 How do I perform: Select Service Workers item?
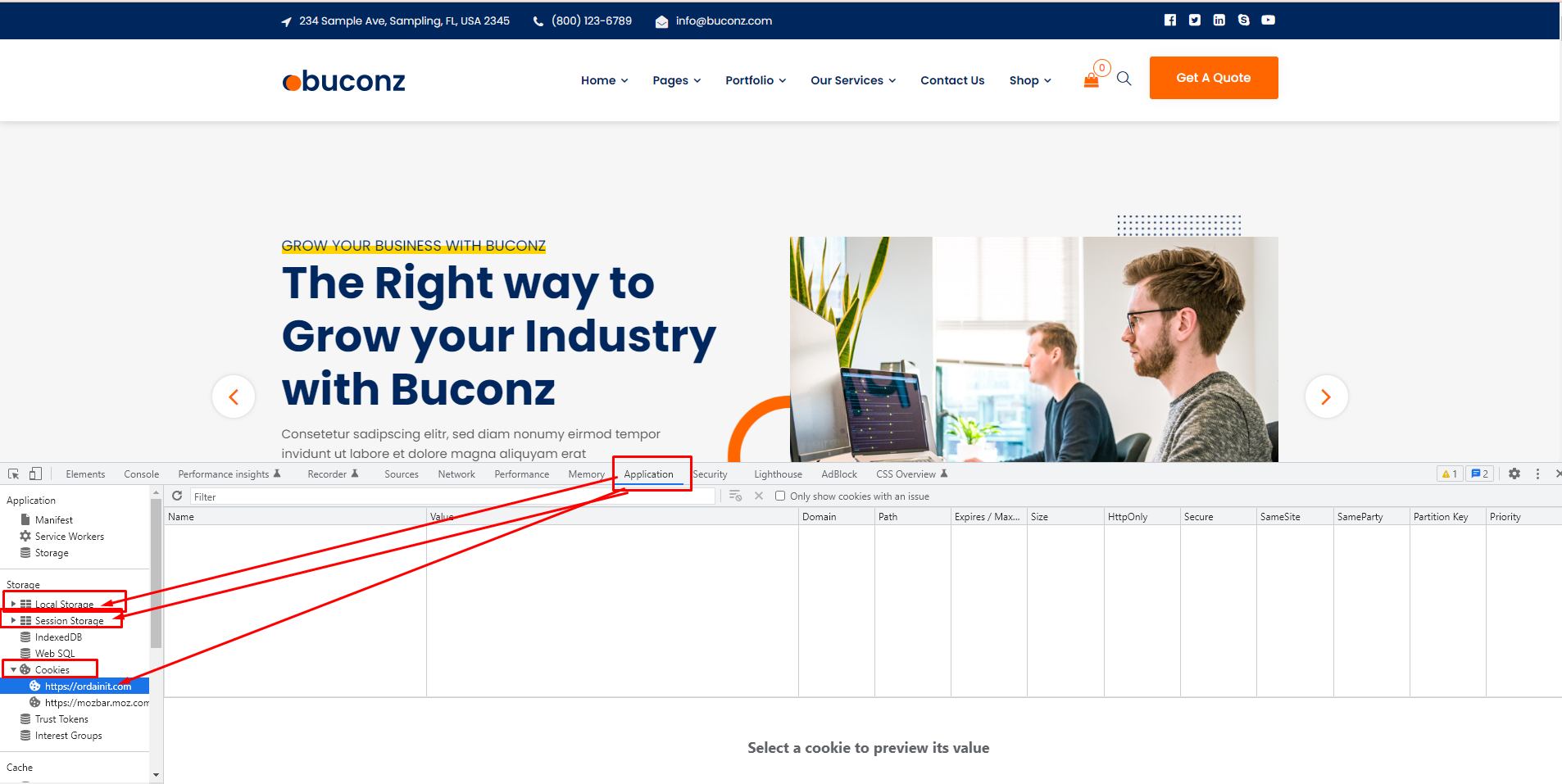click(x=70, y=537)
